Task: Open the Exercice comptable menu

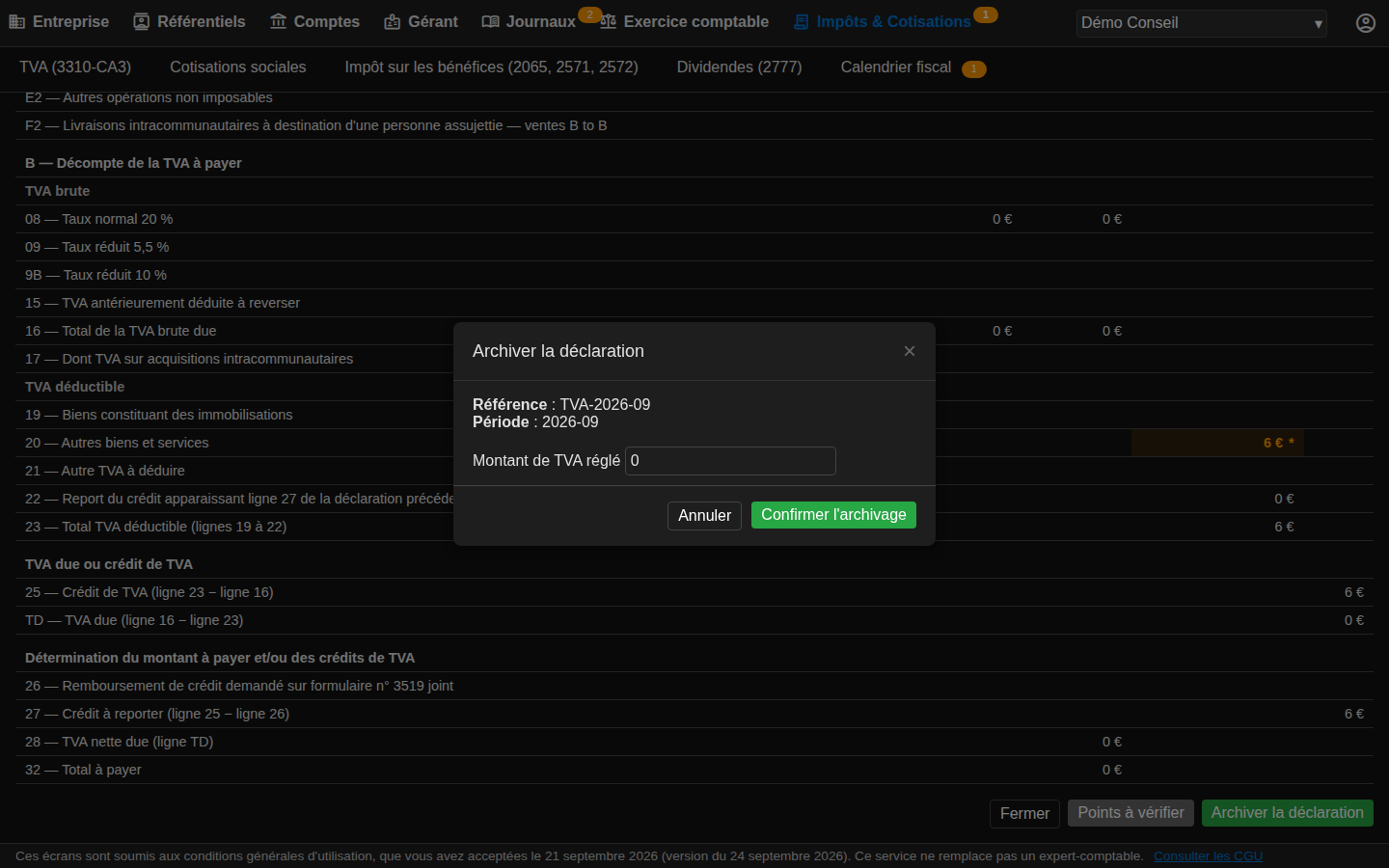Action: pos(684,22)
